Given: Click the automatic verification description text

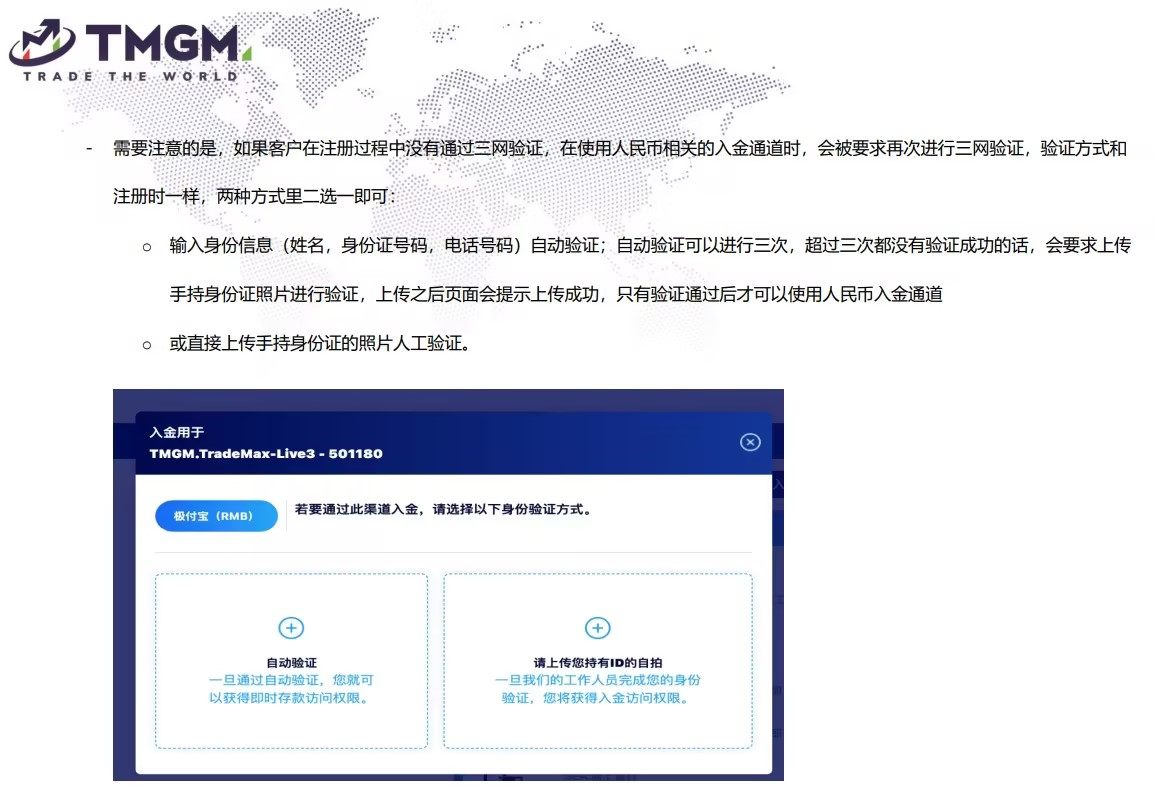Looking at the screenshot, I should point(291,689).
